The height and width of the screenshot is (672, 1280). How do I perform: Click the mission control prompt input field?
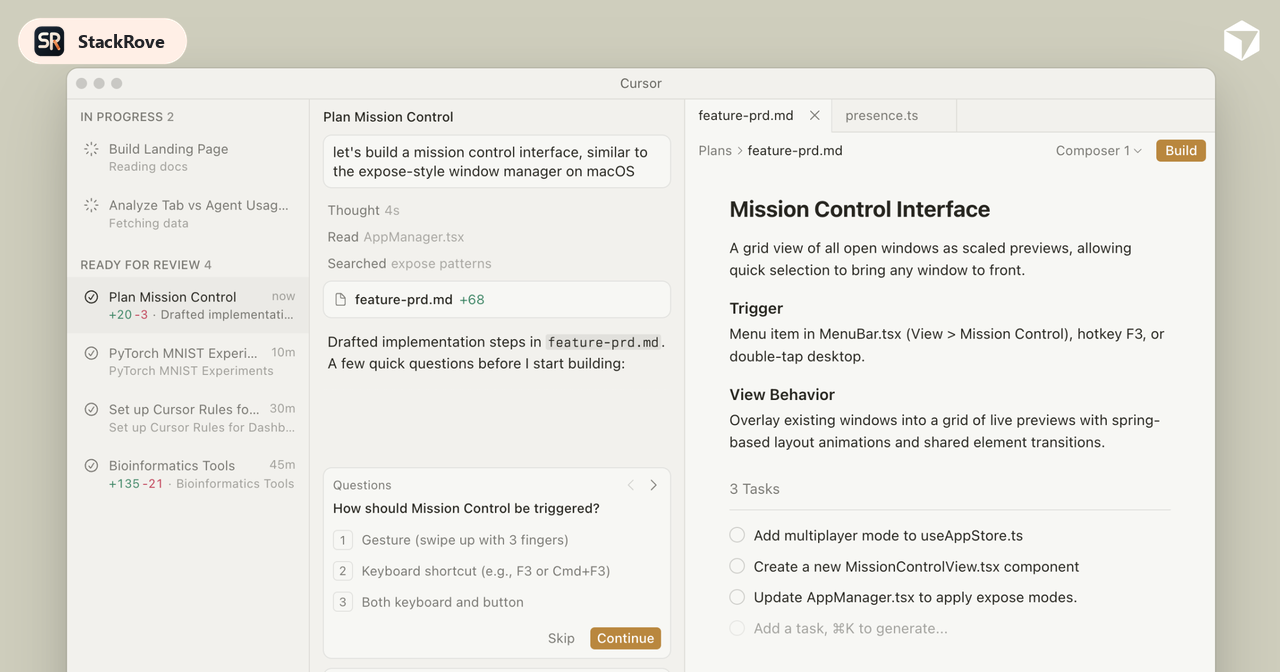click(x=497, y=161)
